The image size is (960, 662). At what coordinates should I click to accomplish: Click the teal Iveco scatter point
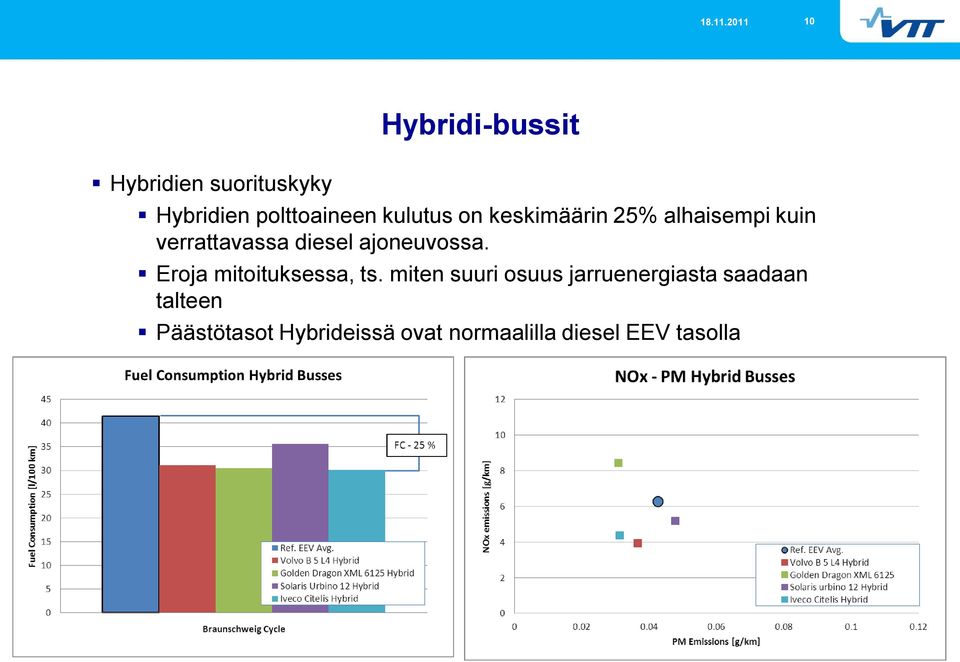pyautogui.click(x=620, y=535)
